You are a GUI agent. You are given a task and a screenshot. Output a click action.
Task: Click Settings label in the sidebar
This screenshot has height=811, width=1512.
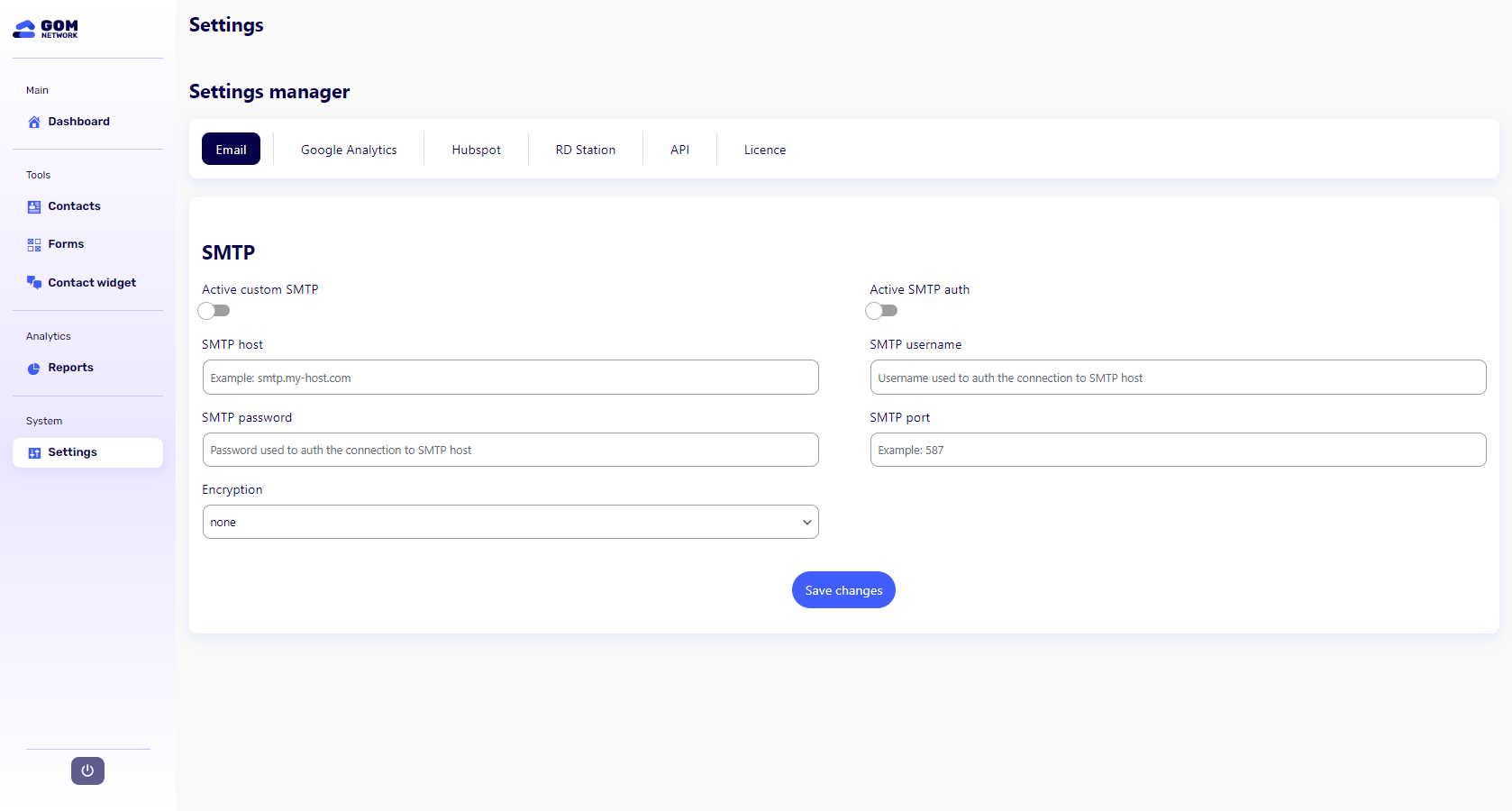[72, 452]
